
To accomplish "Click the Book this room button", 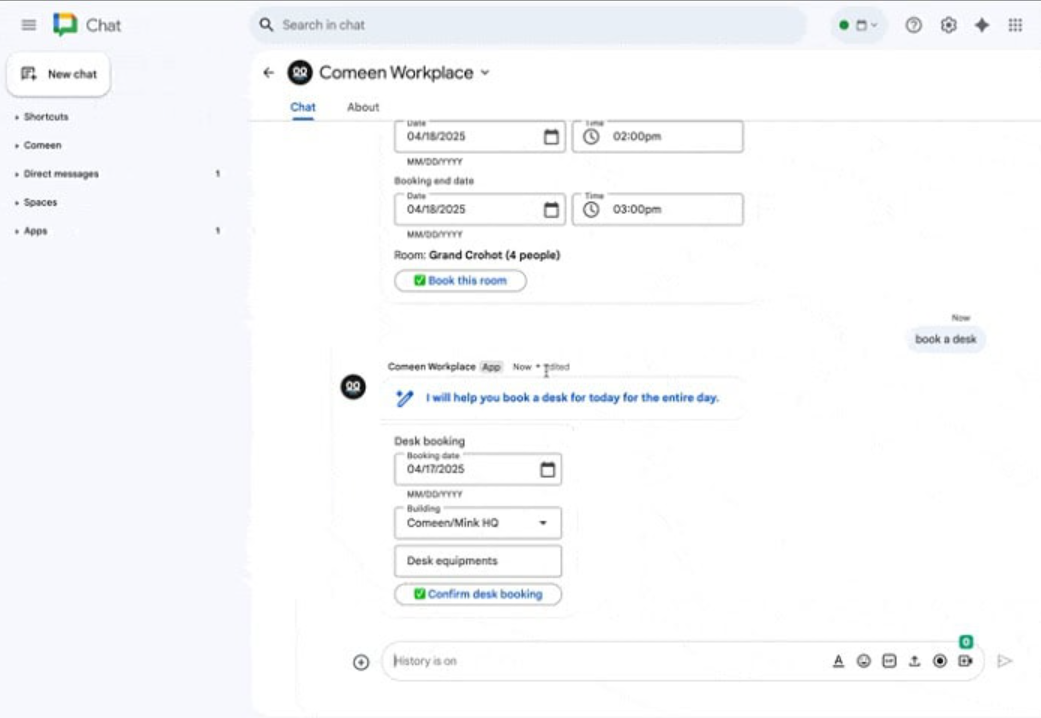I will click(460, 281).
